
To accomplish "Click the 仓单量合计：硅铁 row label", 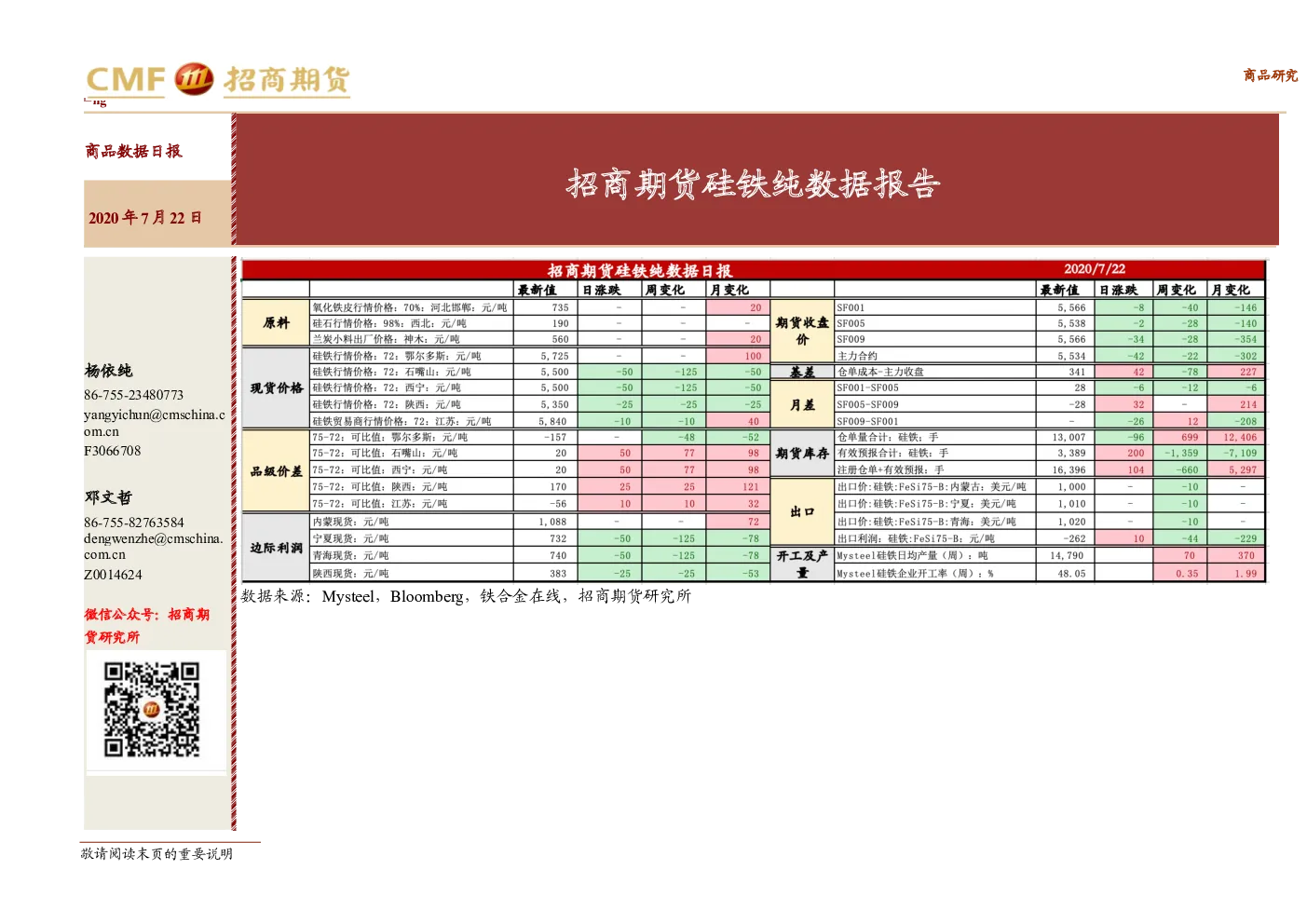I will point(888,437).
